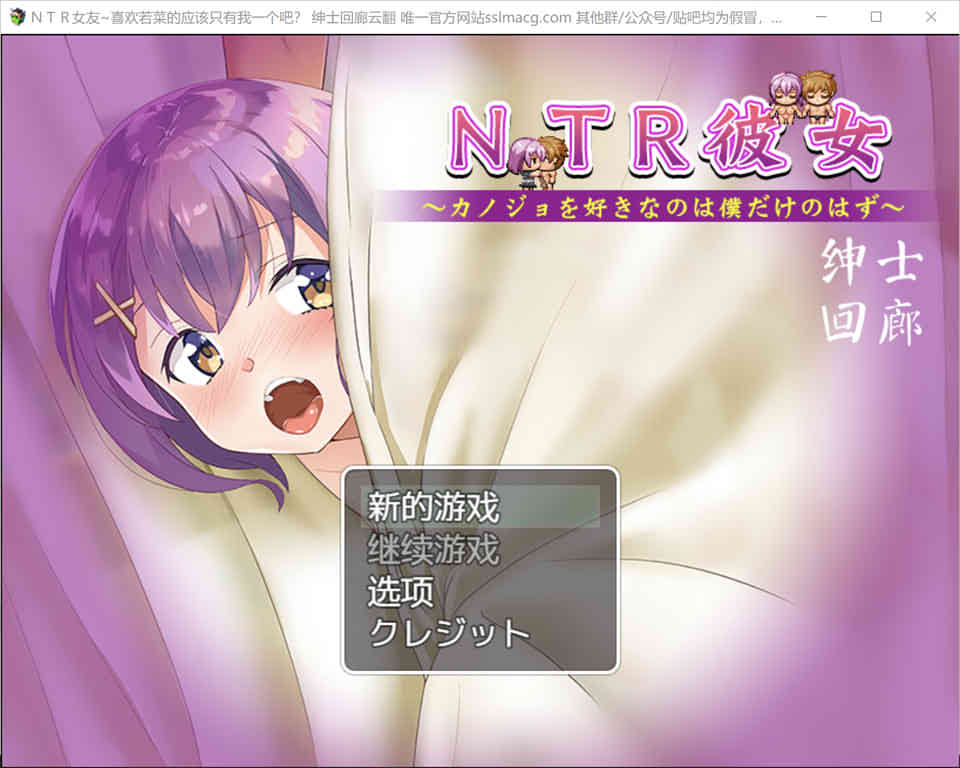Click the window title text starting with 'N T R女友'
Viewport: 960px width, 768px height.
point(406,18)
